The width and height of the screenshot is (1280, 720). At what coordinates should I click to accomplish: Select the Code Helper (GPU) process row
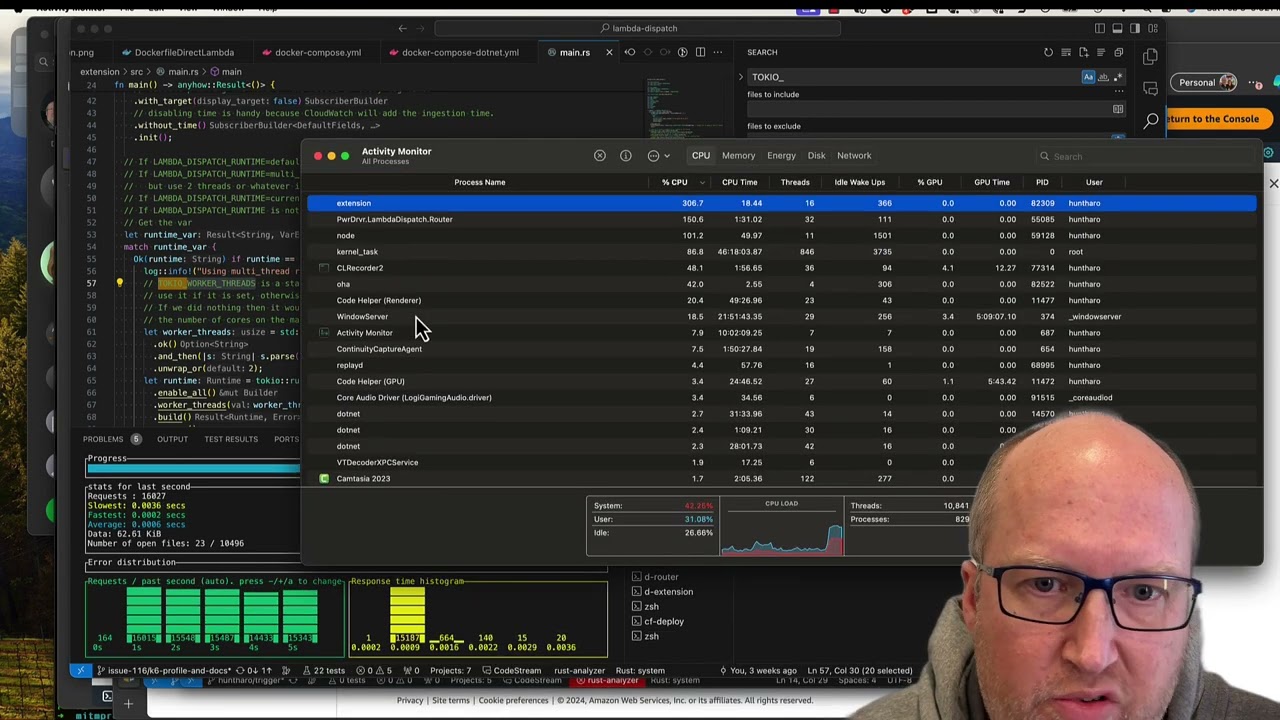tap(781, 382)
